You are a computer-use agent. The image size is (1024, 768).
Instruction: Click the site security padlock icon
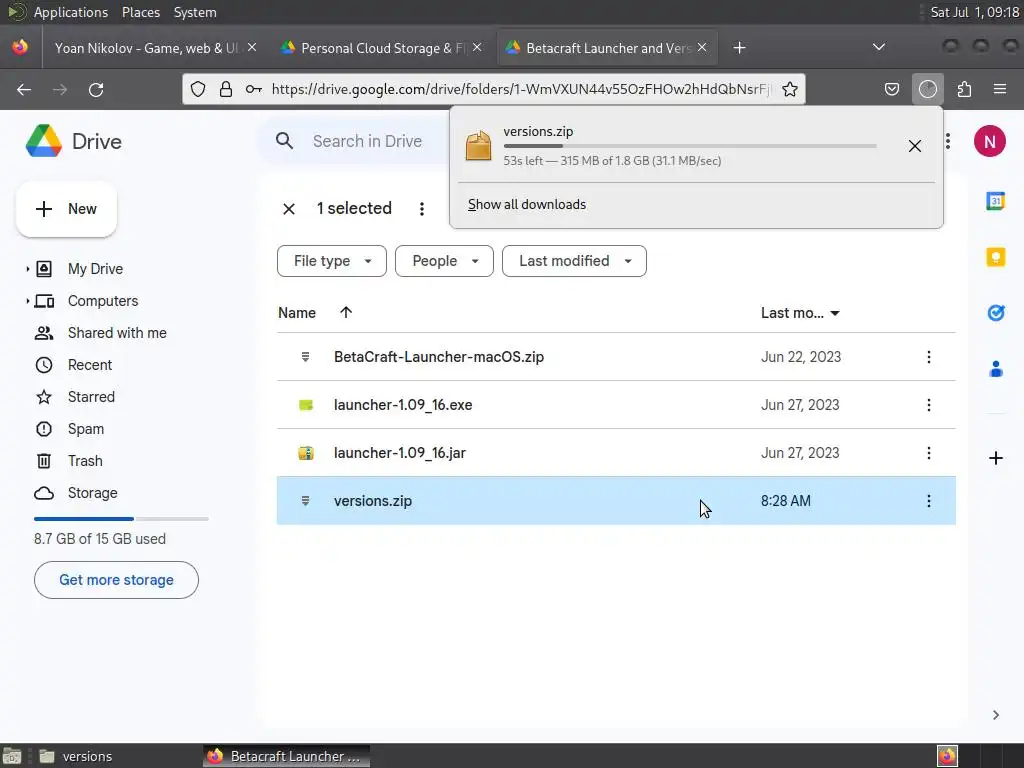(x=226, y=89)
